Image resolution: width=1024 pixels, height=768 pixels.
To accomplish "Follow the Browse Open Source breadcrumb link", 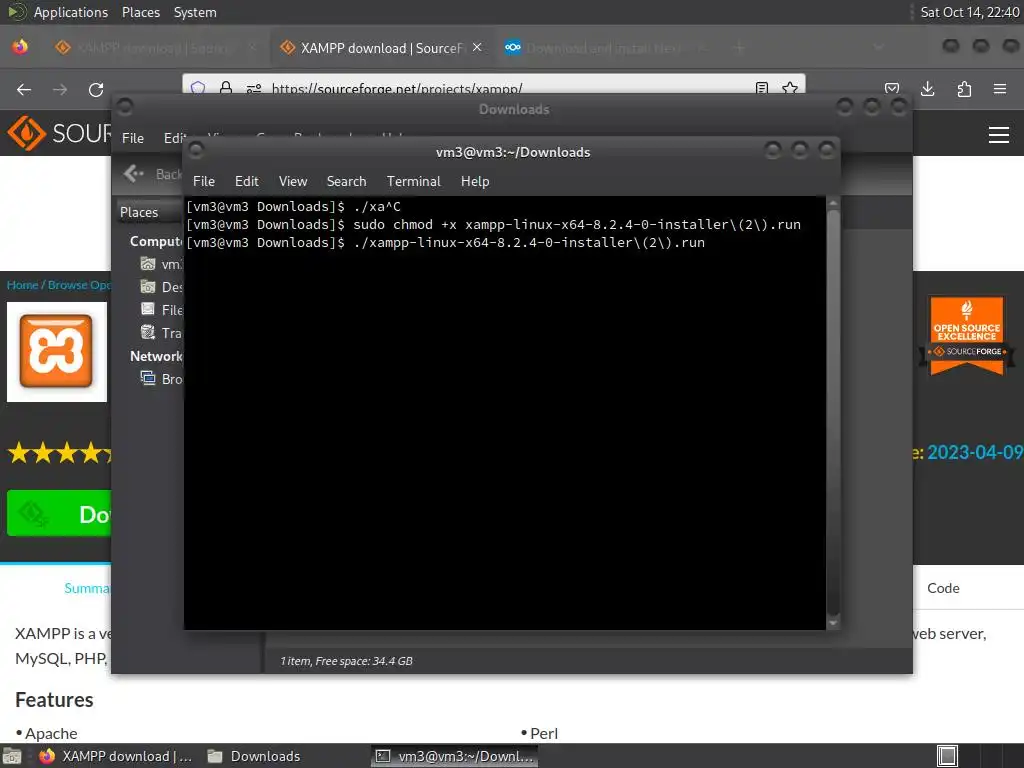I will click(x=79, y=285).
